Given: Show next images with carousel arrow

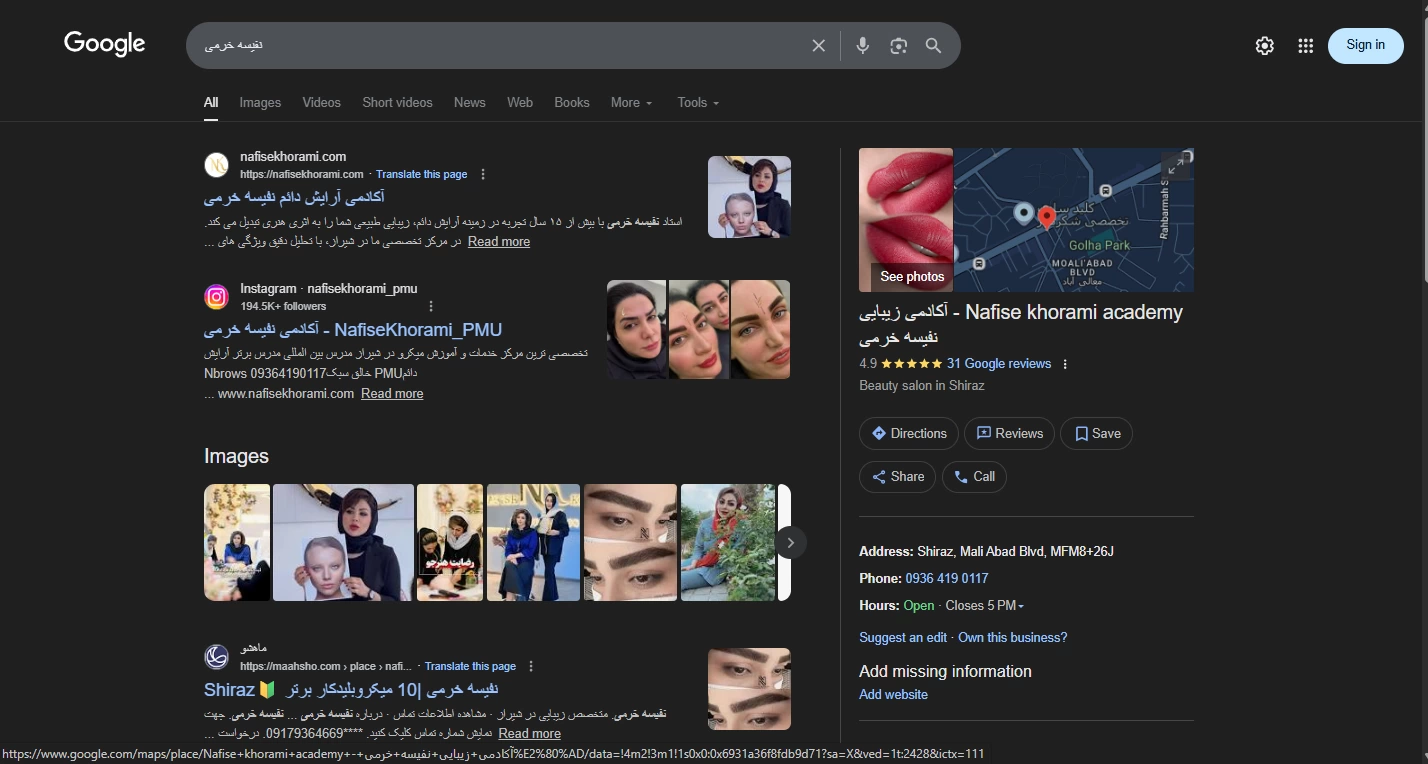Looking at the screenshot, I should (x=790, y=542).
